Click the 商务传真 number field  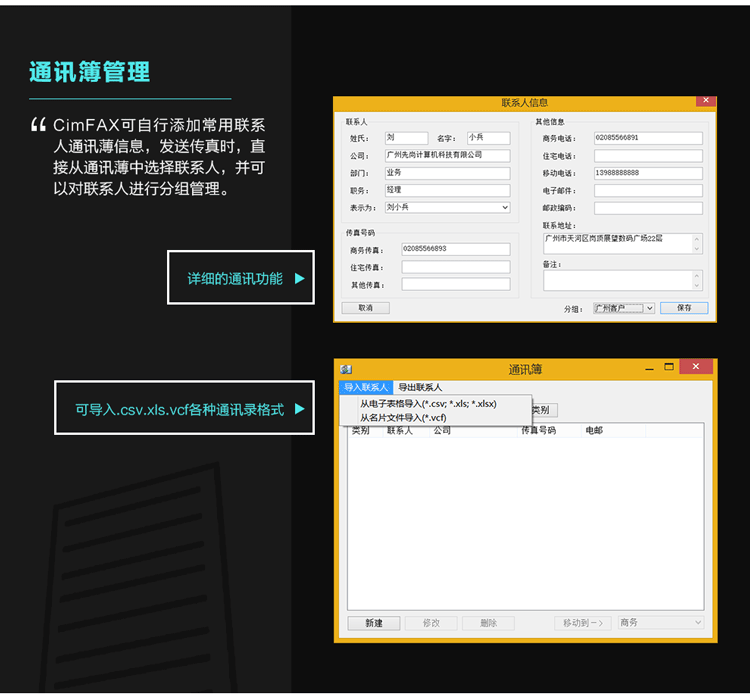pos(454,249)
